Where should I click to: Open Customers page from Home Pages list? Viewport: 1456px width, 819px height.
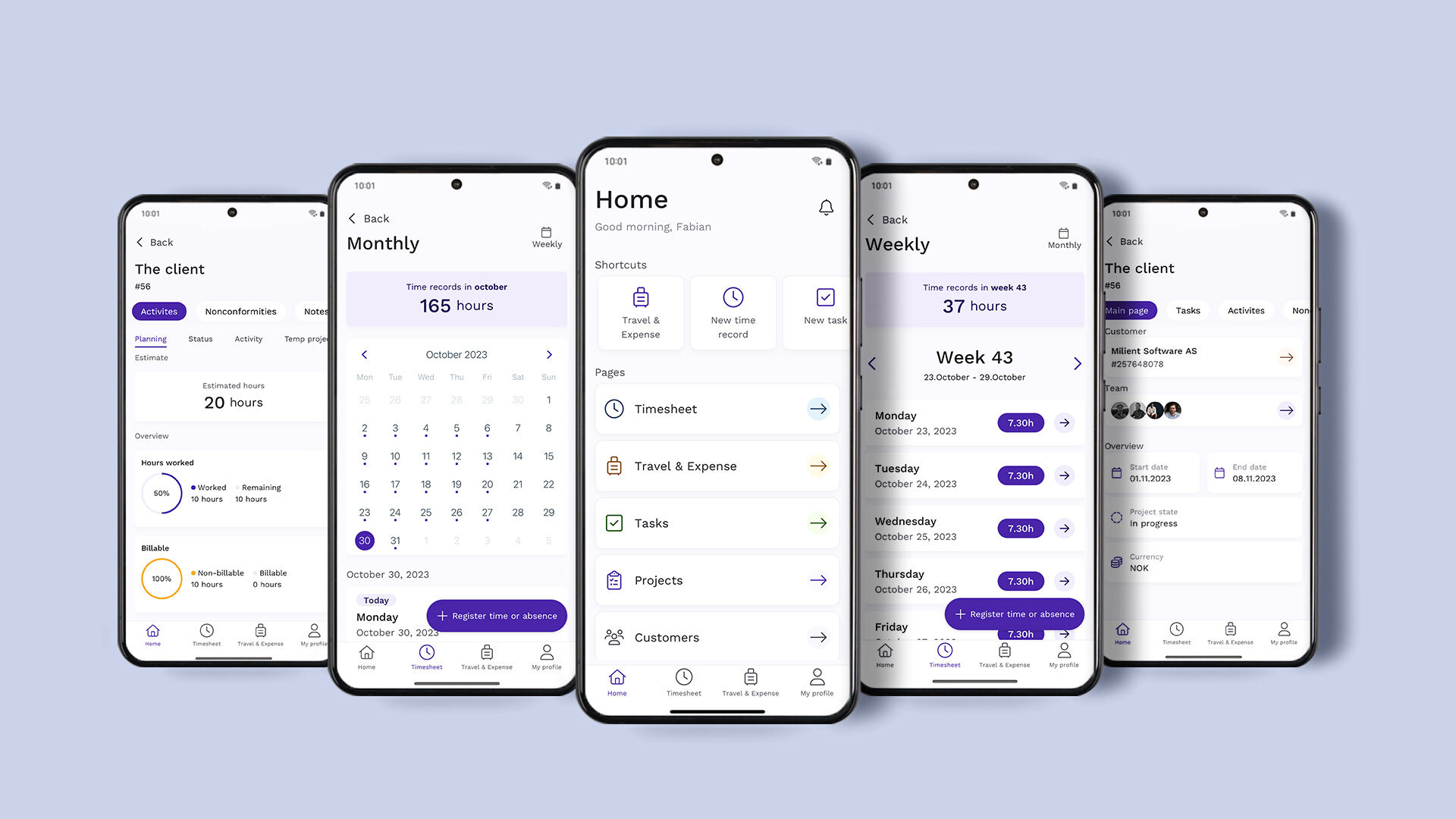click(x=716, y=637)
